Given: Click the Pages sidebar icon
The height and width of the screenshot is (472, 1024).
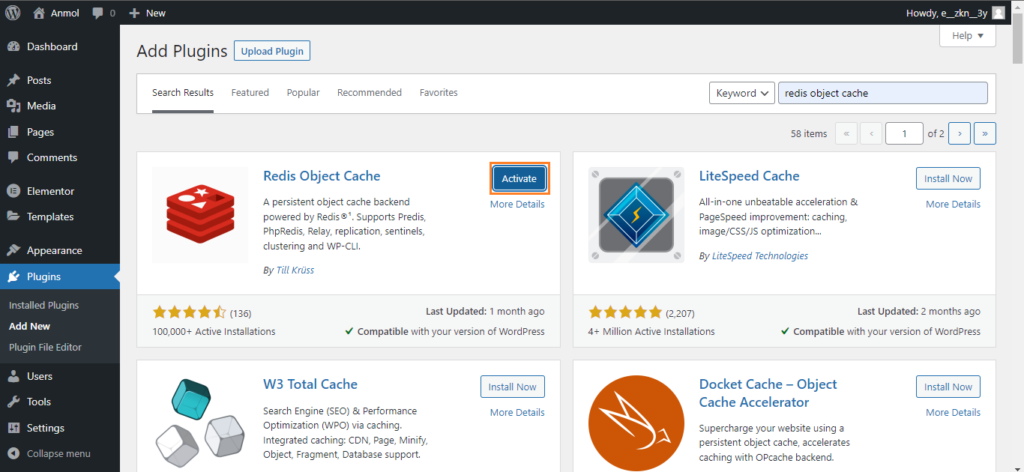Looking at the screenshot, I should [x=13, y=132].
